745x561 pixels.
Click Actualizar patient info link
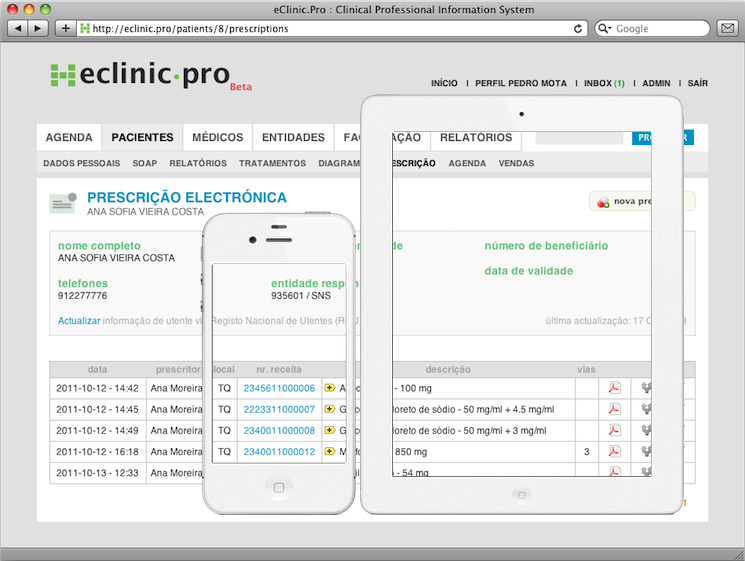79,321
